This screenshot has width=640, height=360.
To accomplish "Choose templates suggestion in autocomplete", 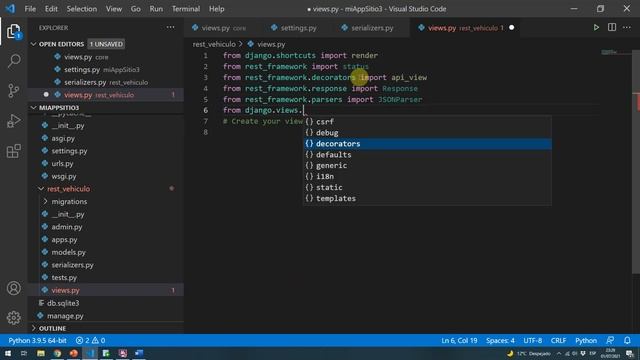I will (427, 198).
